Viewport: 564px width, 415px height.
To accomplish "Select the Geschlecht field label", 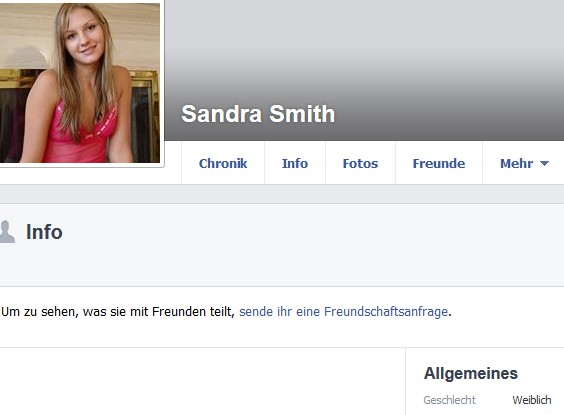I will click(450, 400).
